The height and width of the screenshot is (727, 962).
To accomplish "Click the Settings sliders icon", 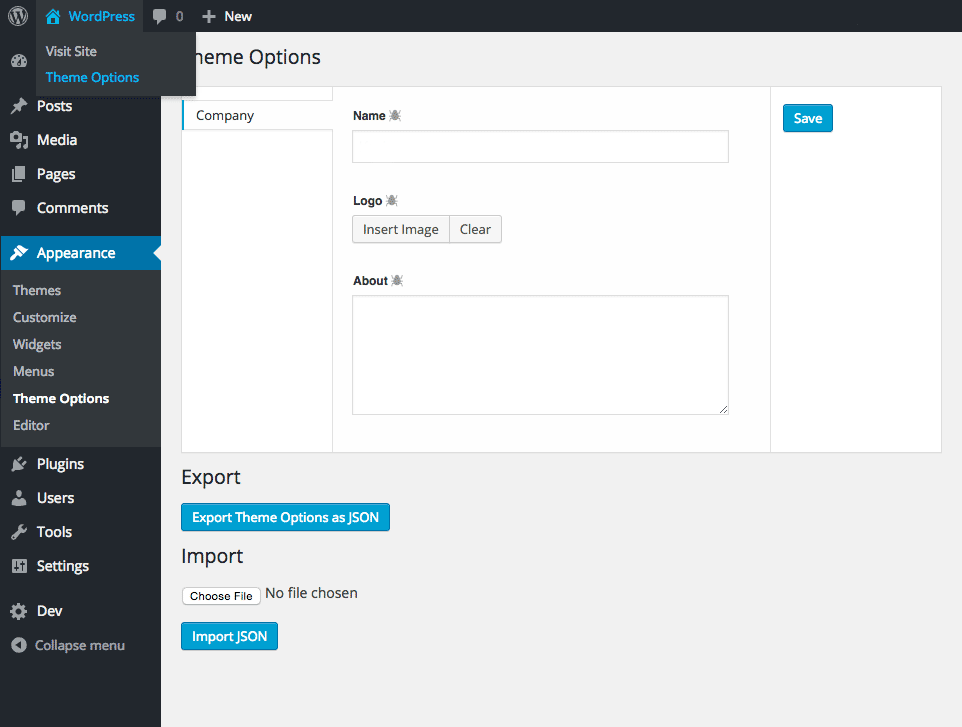I will 19,566.
